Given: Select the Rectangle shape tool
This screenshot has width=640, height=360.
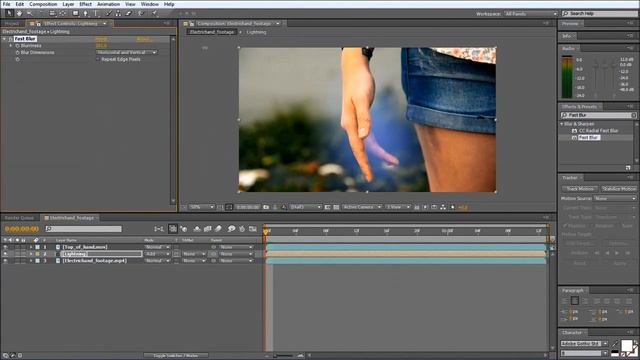Looking at the screenshot, I should point(76,13).
